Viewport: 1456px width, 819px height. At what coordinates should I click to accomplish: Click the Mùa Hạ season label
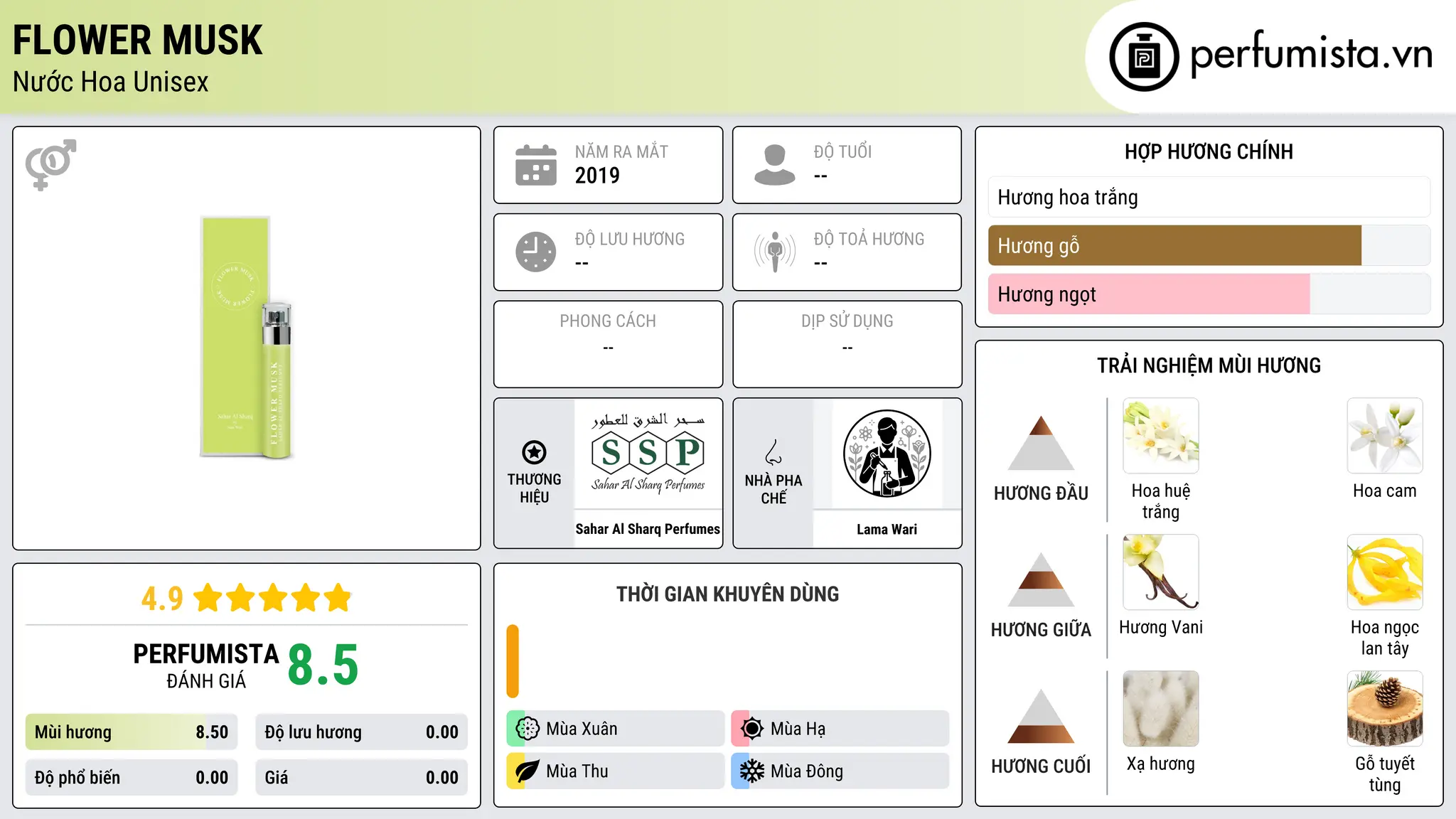point(798,729)
